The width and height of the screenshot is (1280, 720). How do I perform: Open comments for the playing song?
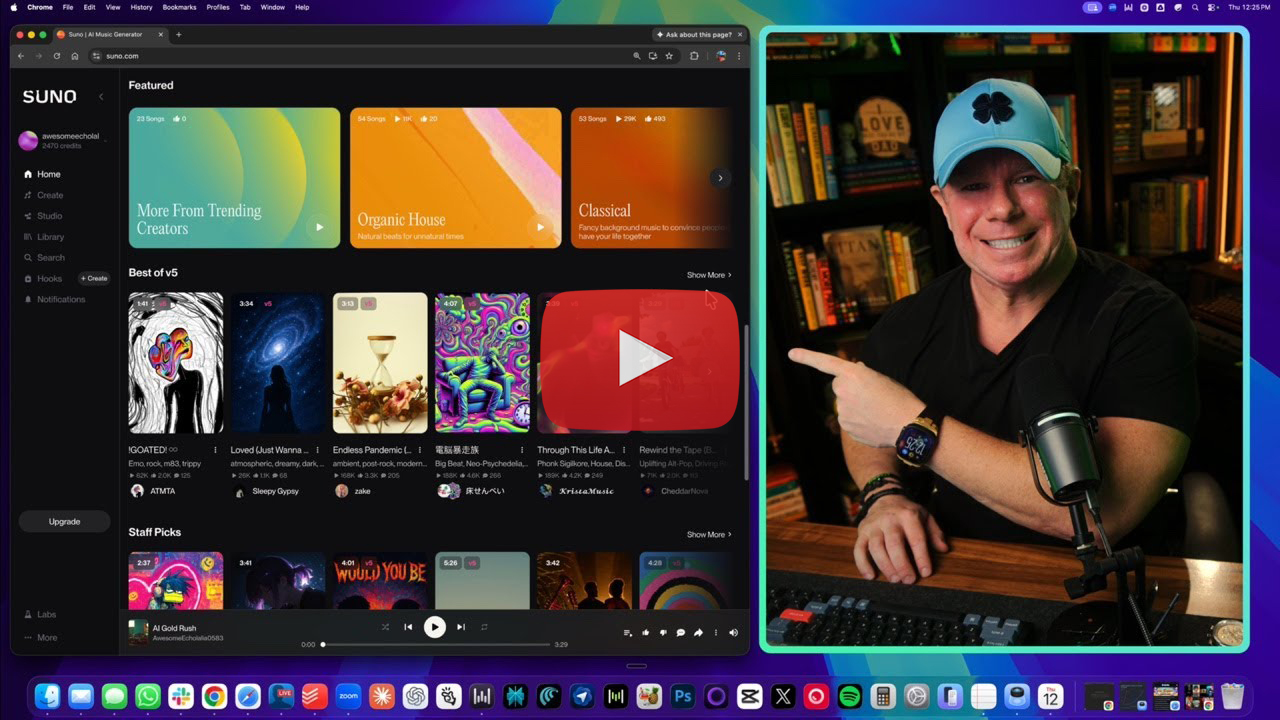(x=681, y=632)
